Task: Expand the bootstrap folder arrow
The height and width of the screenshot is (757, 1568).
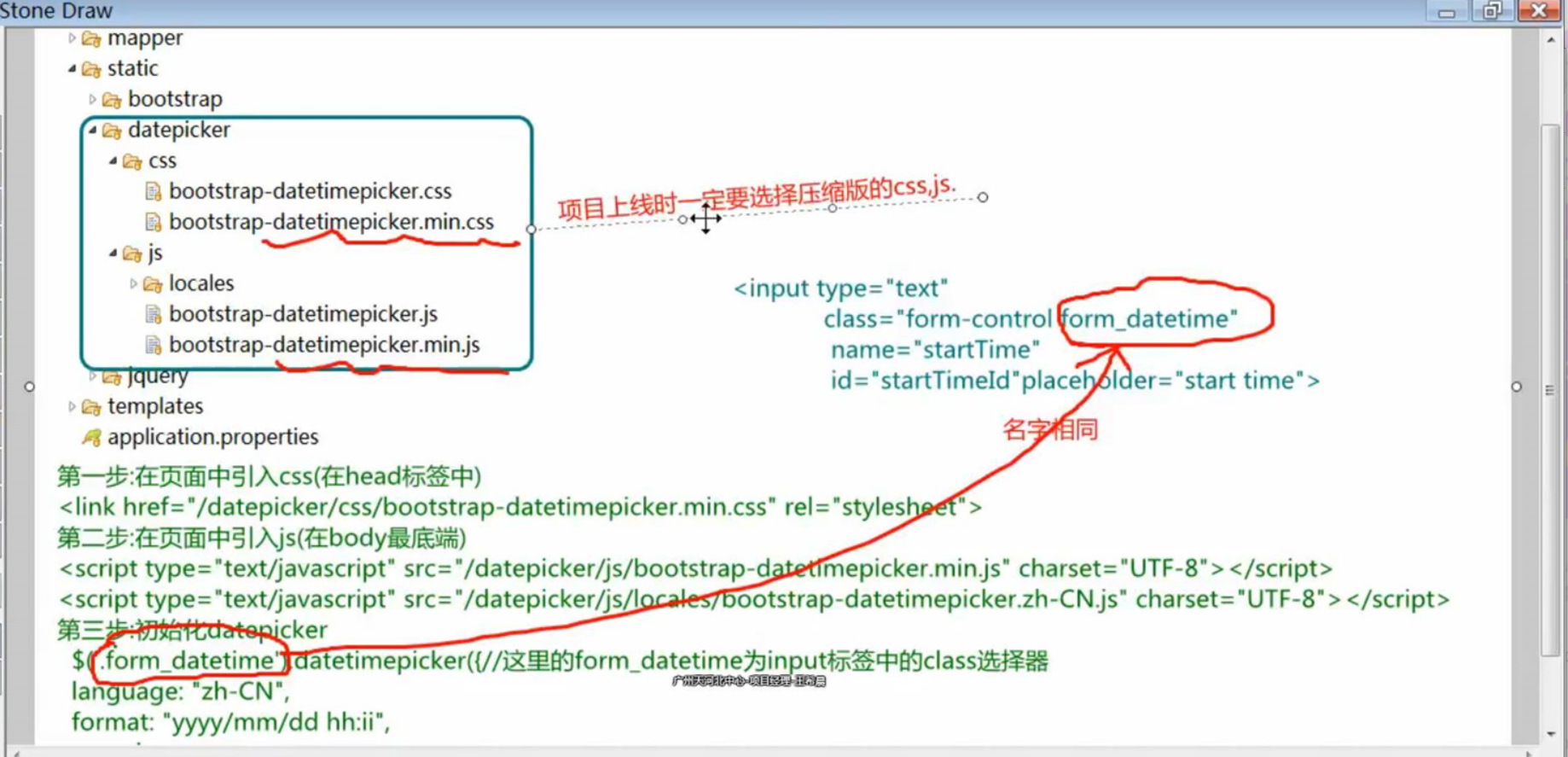Action: click(x=92, y=100)
